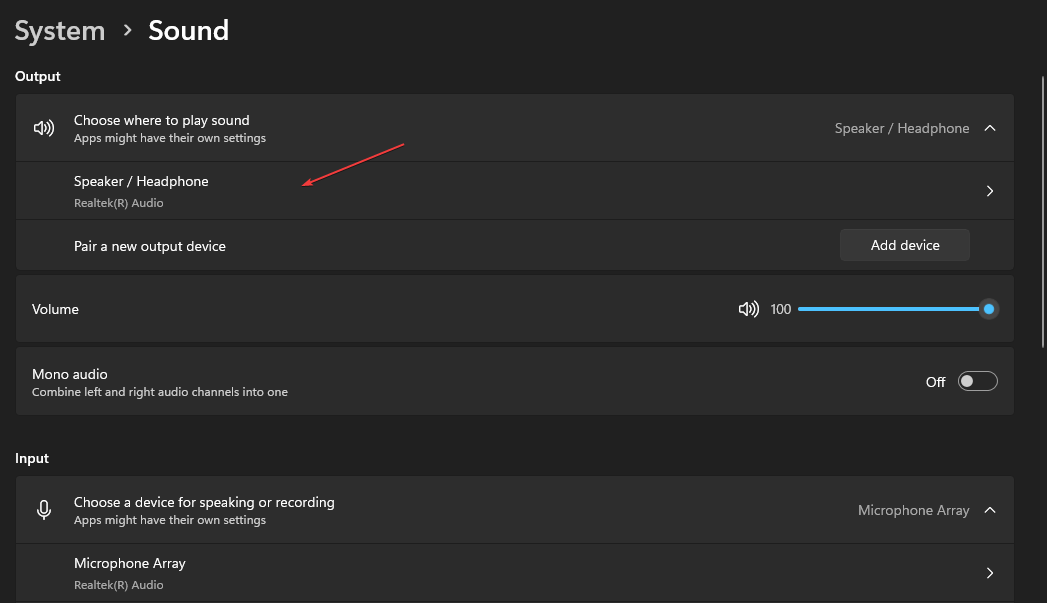Click the speaker icon beside Choose where to play sound
The image size is (1047, 603).
pyautogui.click(x=44, y=128)
